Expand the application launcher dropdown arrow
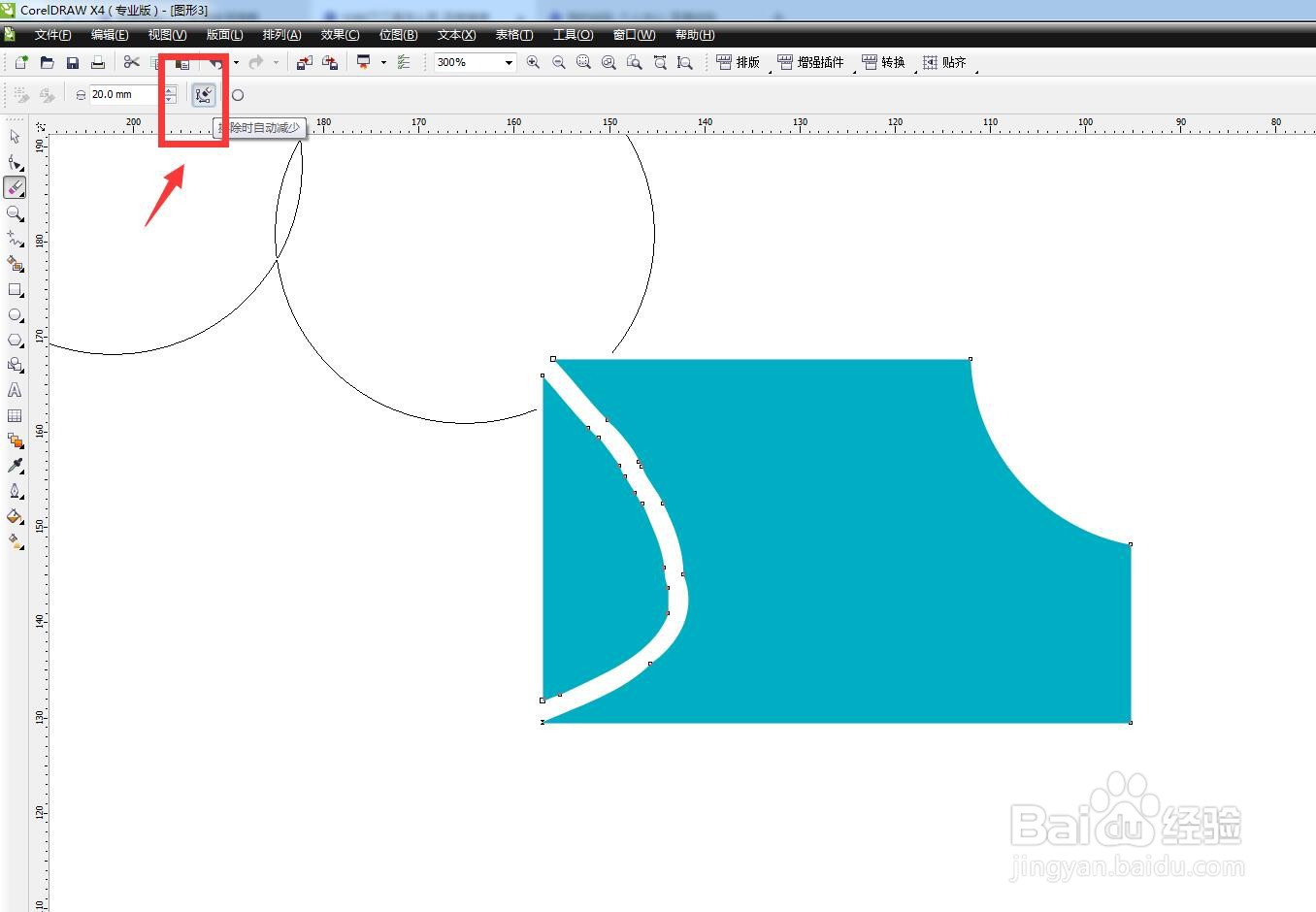The width and height of the screenshot is (1316, 912). coord(383,62)
